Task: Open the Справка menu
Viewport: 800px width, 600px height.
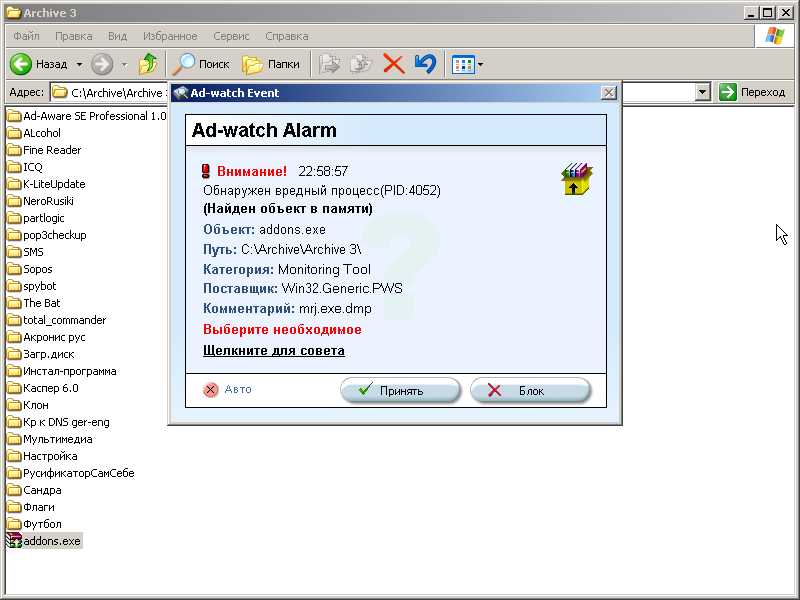Action: (x=286, y=36)
